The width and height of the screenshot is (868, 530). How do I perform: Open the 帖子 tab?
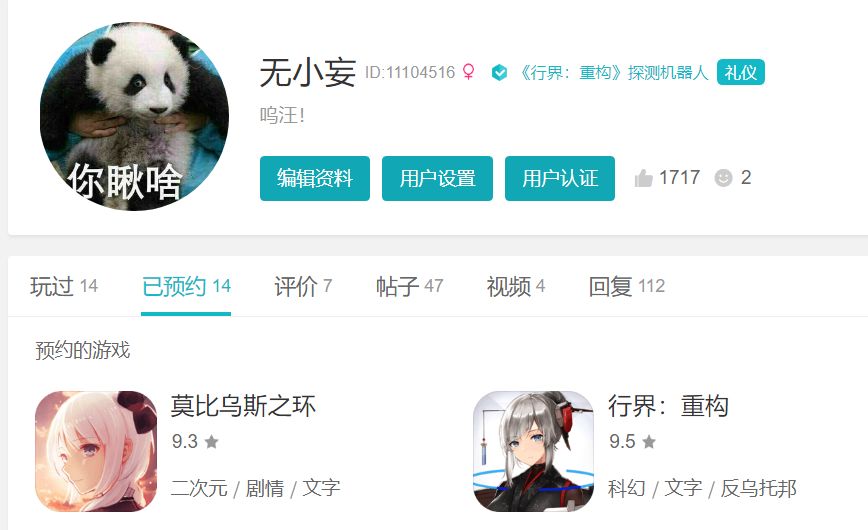[x=409, y=286]
